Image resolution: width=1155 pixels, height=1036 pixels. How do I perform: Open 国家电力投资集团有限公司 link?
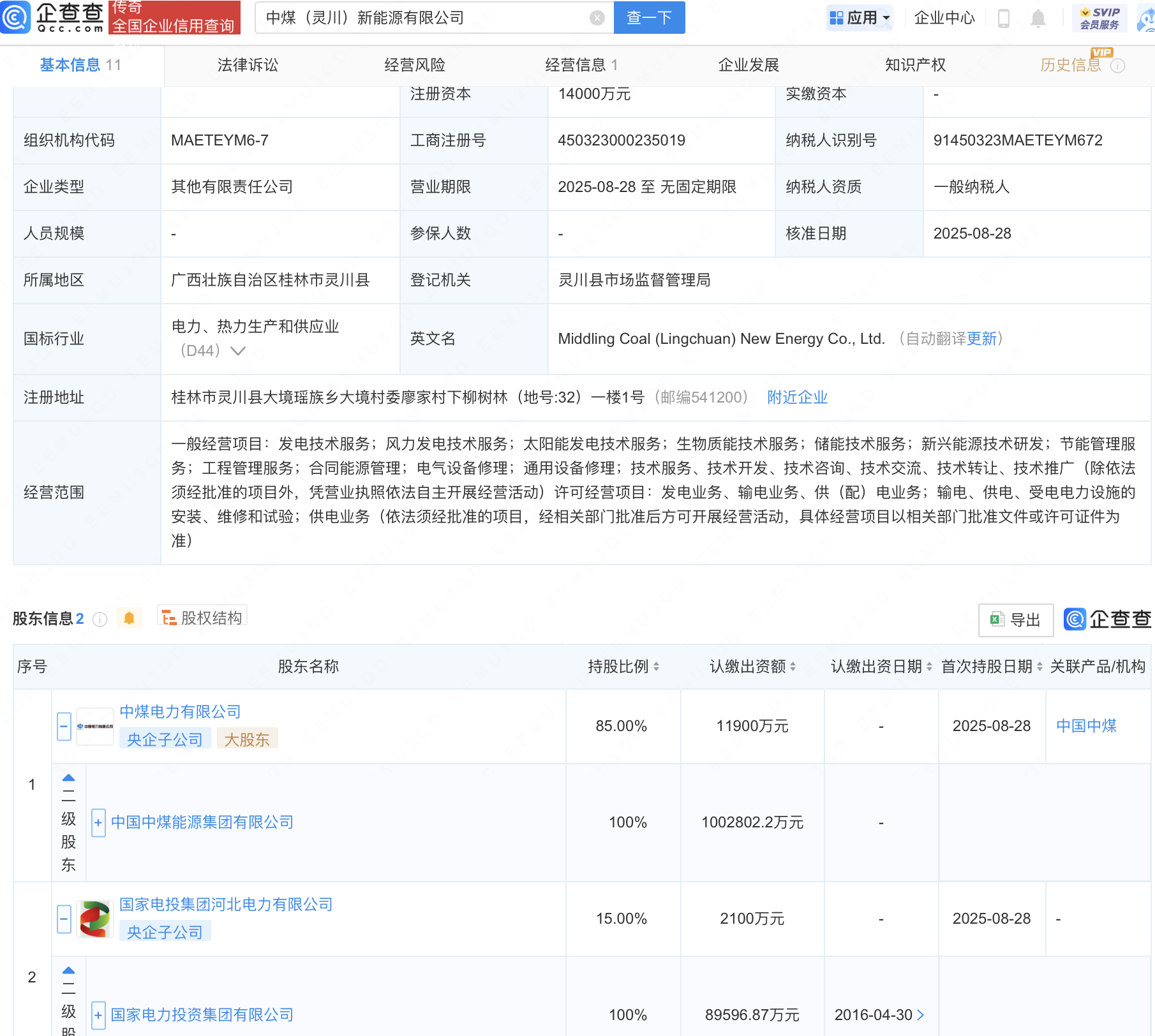[x=202, y=1015]
